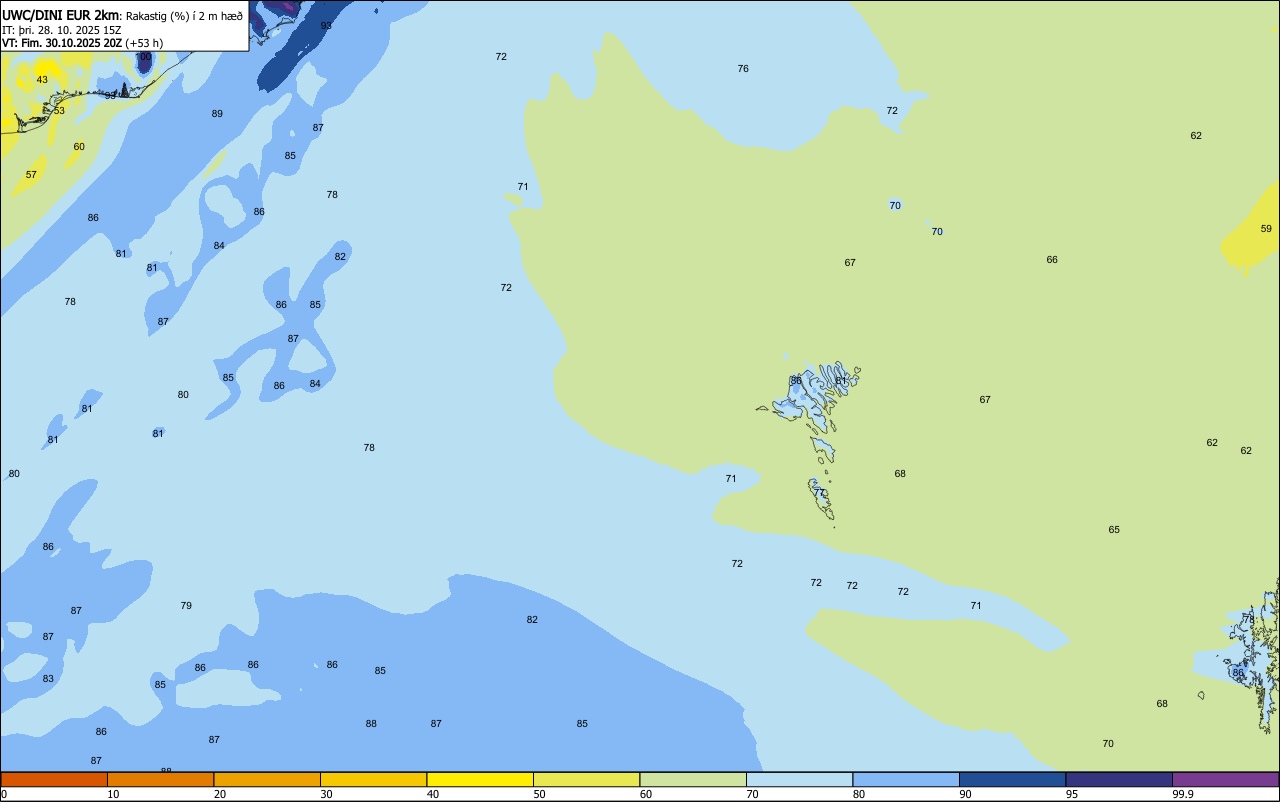The width and height of the screenshot is (1280, 802).
Task: Click the 66 humidity value on the map
Action: (1052, 259)
